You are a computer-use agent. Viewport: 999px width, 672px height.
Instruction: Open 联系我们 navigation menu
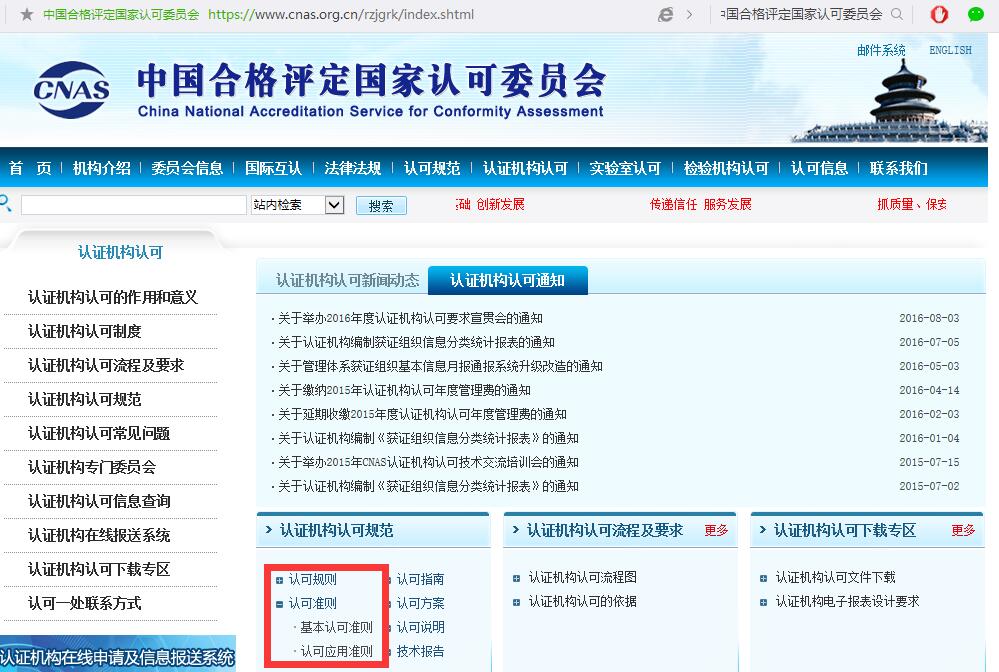coord(898,168)
